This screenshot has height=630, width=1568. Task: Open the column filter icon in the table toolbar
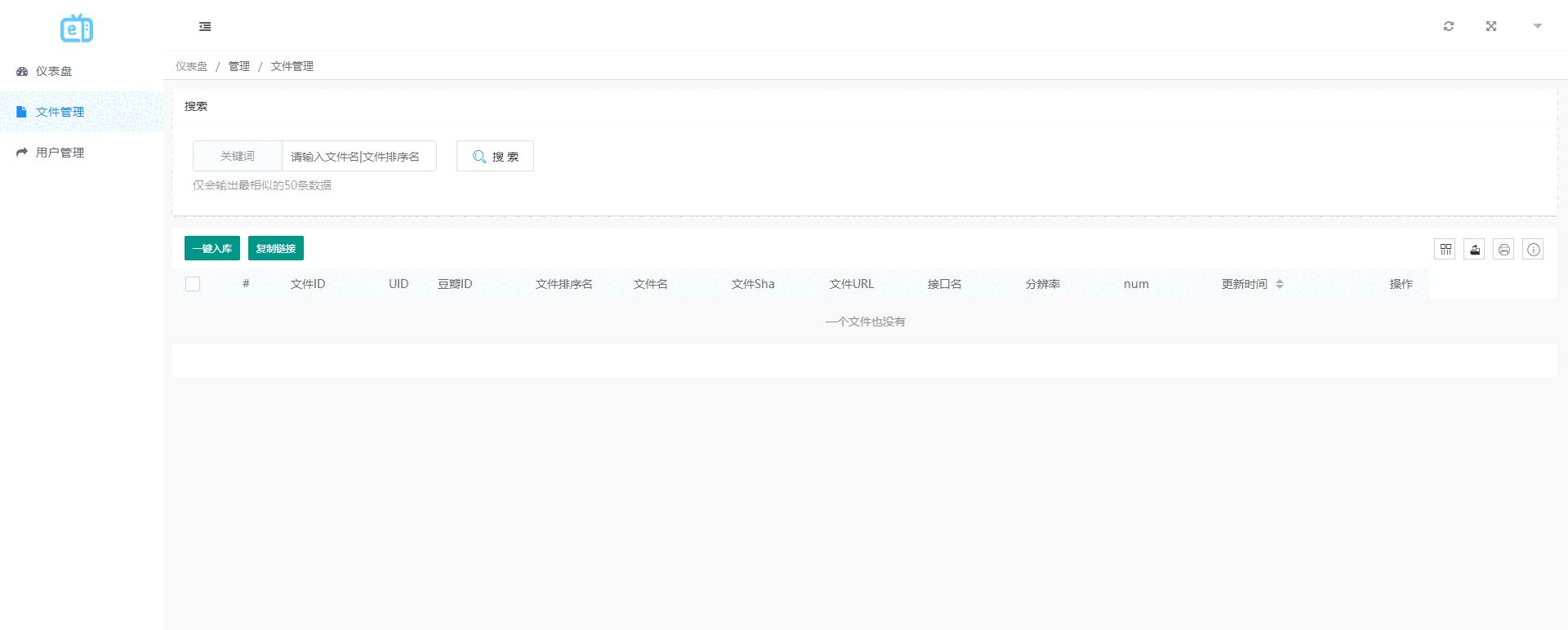1445,249
